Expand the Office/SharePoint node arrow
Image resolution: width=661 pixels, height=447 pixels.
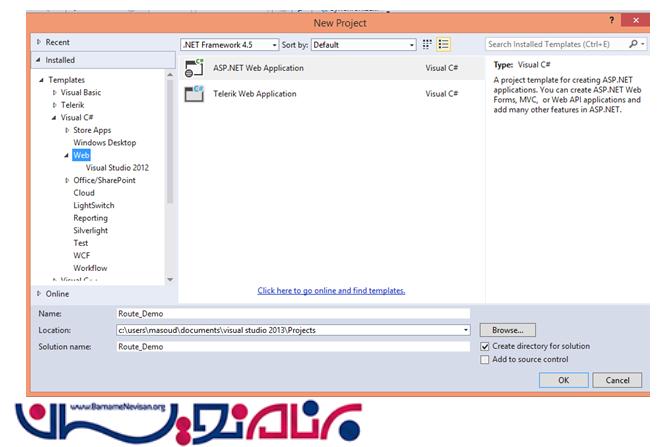coord(67,180)
